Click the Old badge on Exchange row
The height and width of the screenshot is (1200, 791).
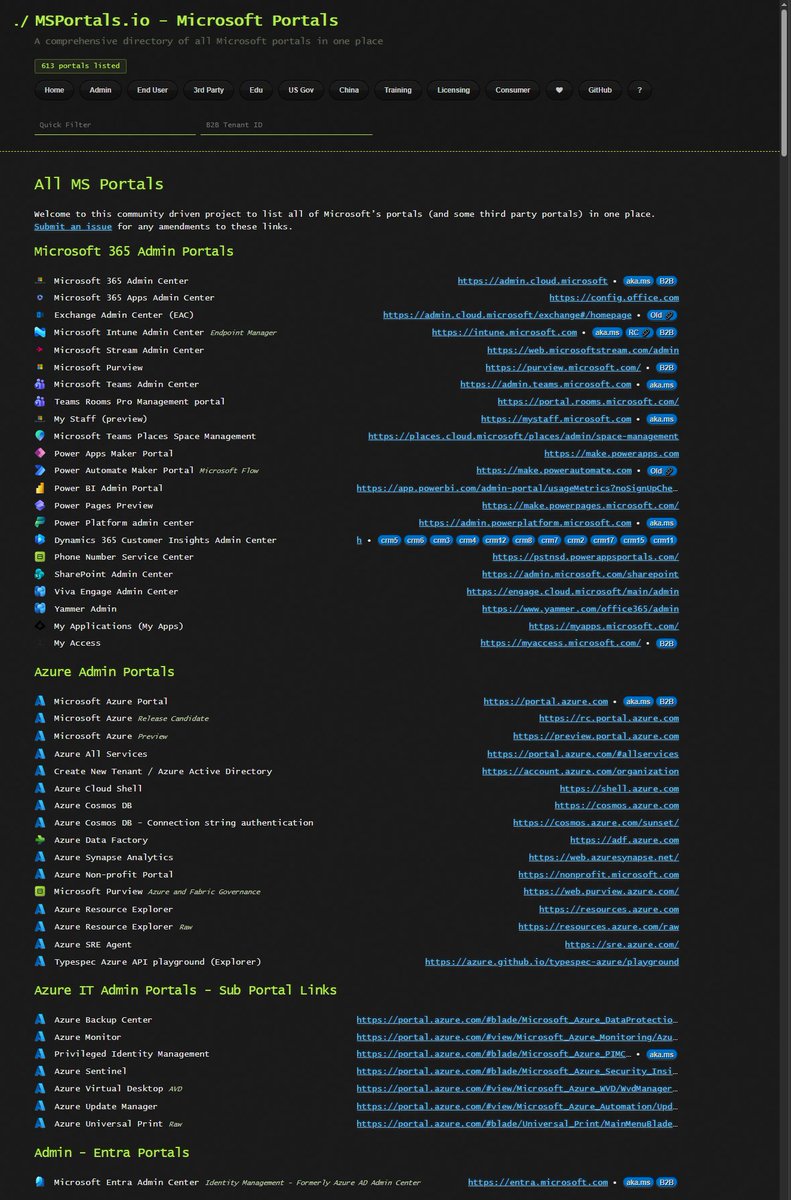tap(662, 315)
